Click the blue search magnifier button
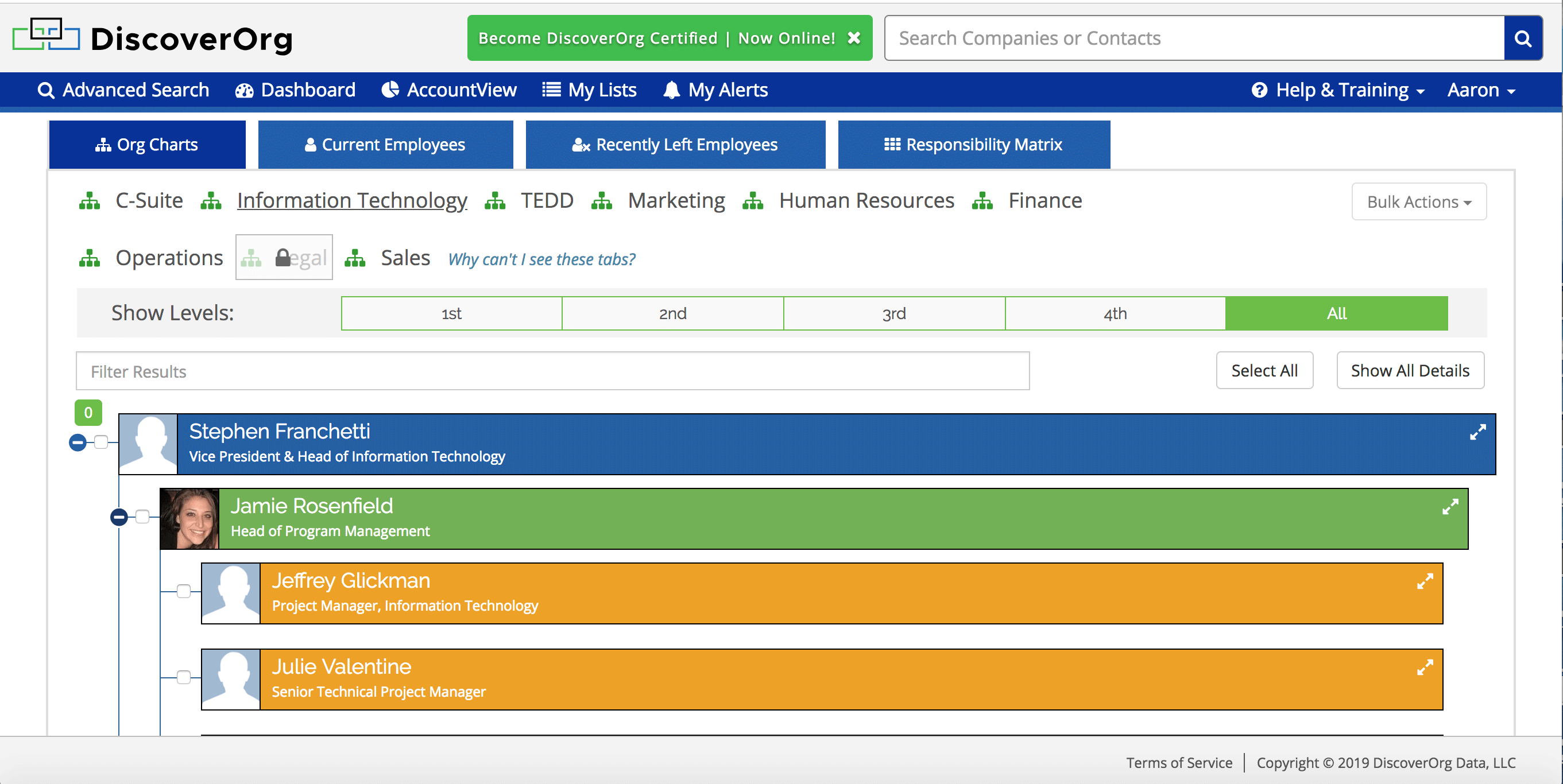Screen dimensions: 1563x784 [x=1523, y=38]
